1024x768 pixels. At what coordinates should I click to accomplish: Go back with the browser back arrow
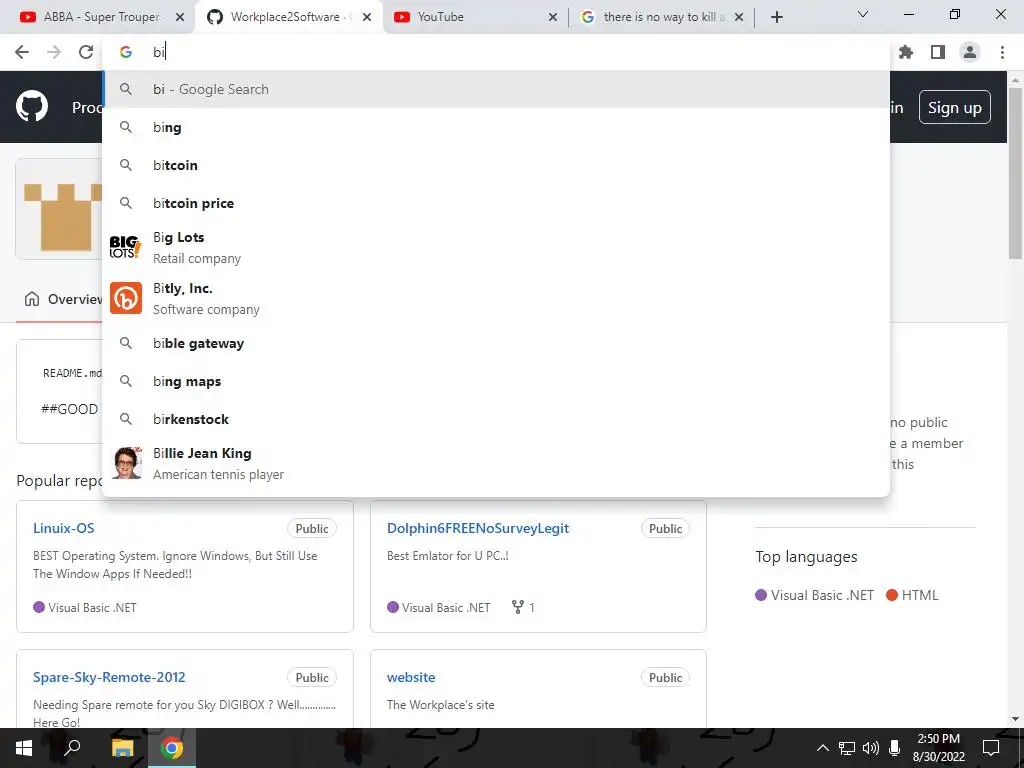click(x=22, y=52)
